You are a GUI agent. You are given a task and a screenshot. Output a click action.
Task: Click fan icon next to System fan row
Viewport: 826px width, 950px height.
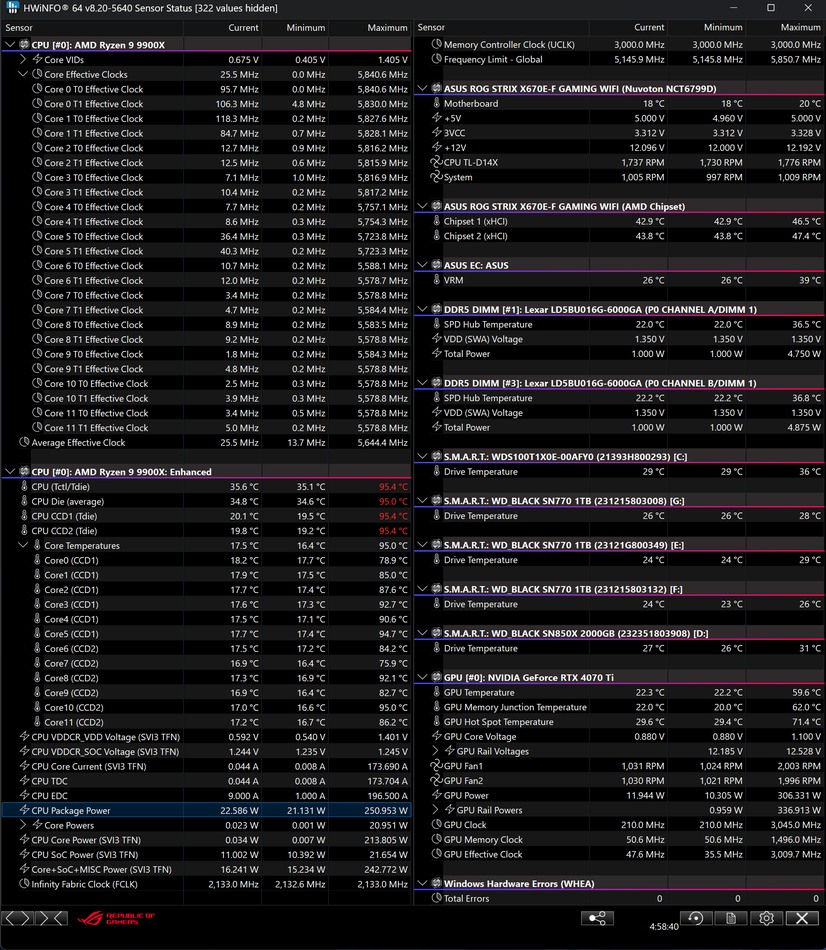pos(436,177)
